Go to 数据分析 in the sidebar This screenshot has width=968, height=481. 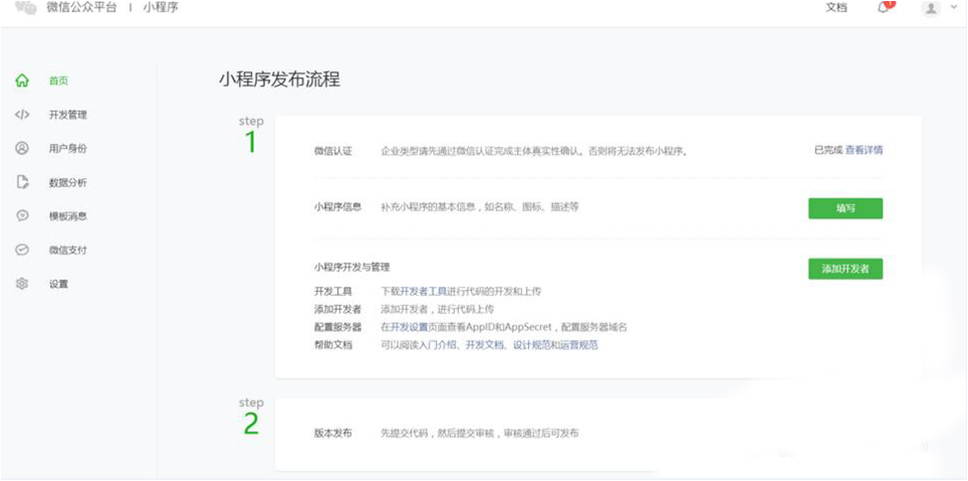click(68, 183)
